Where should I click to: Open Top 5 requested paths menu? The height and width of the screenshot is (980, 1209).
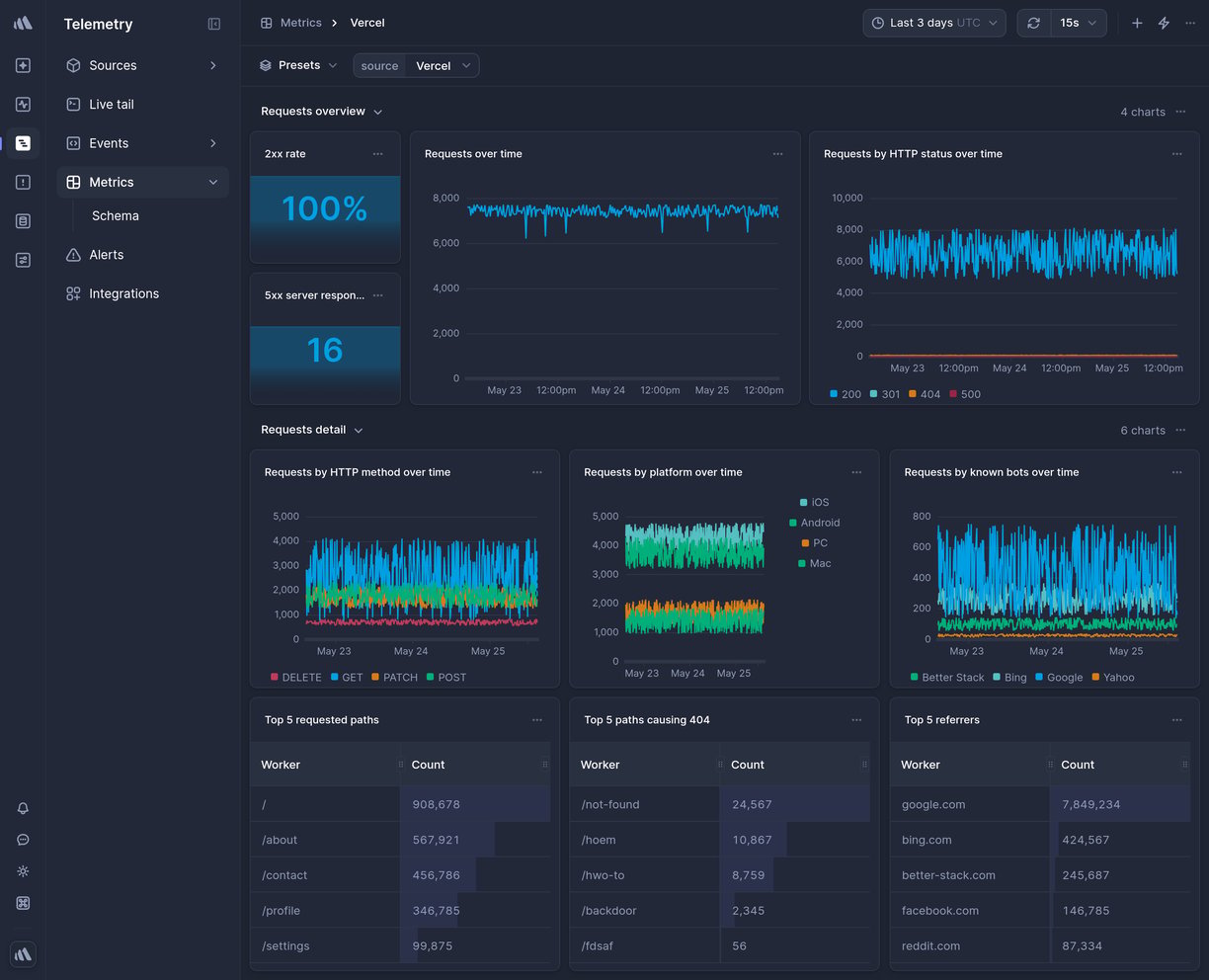point(537,720)
